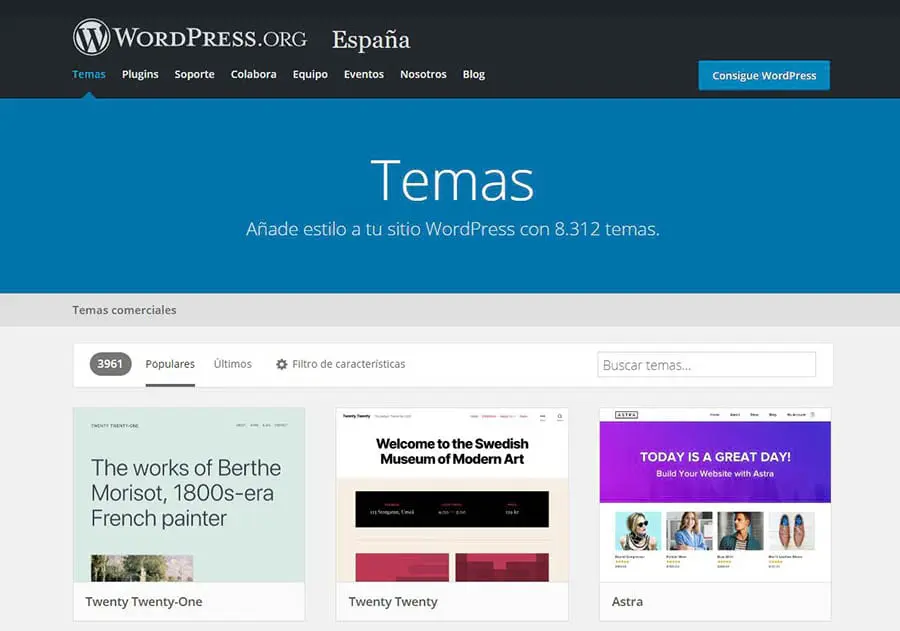The width and height of the screenshot is (900, 631).
Task: Select the Twenty Twenty theme preview
Action: coord(452,495)
